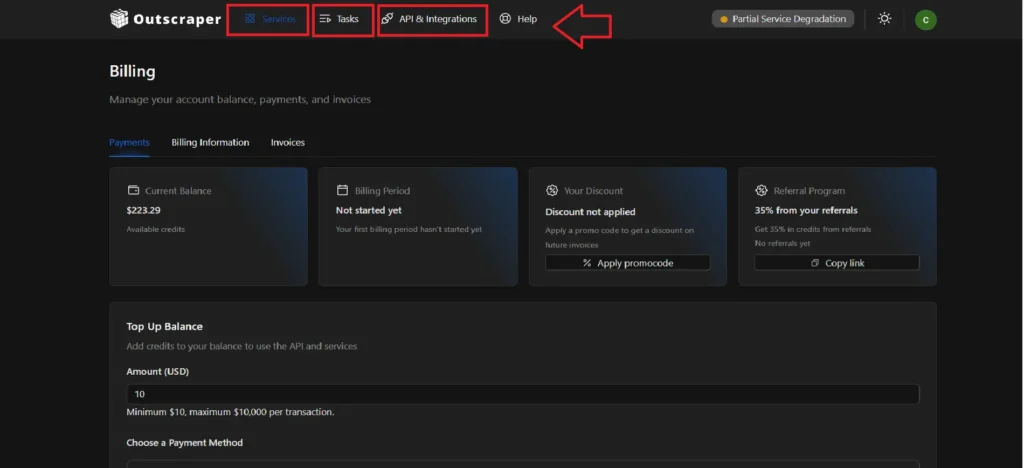1024x468 pixels.
Task: Toggle light theme with sun icon
Action: [x=884, y=19]
